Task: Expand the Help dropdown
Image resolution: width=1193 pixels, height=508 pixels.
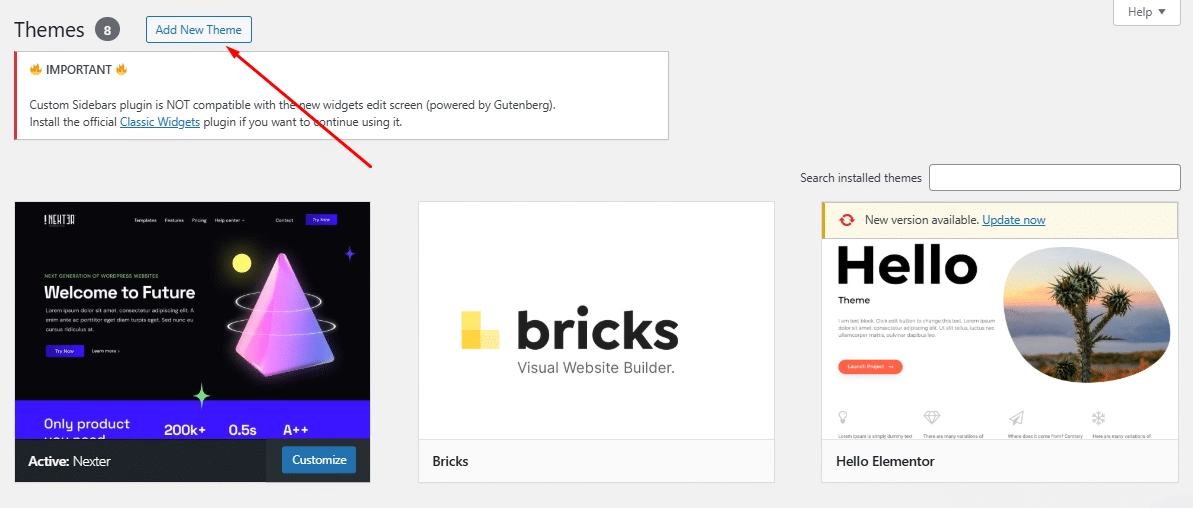Action: [x=1146, y=12]
